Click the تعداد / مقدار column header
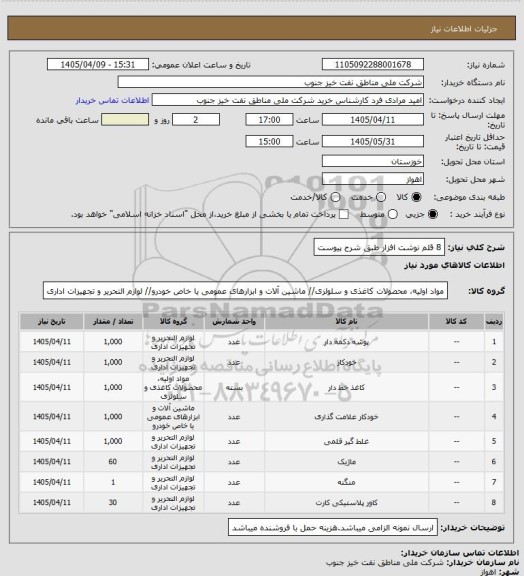 point(113,321)
